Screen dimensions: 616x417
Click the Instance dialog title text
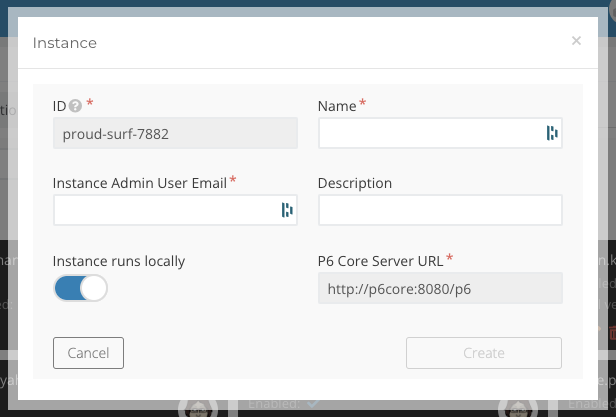tap(64, 43)
